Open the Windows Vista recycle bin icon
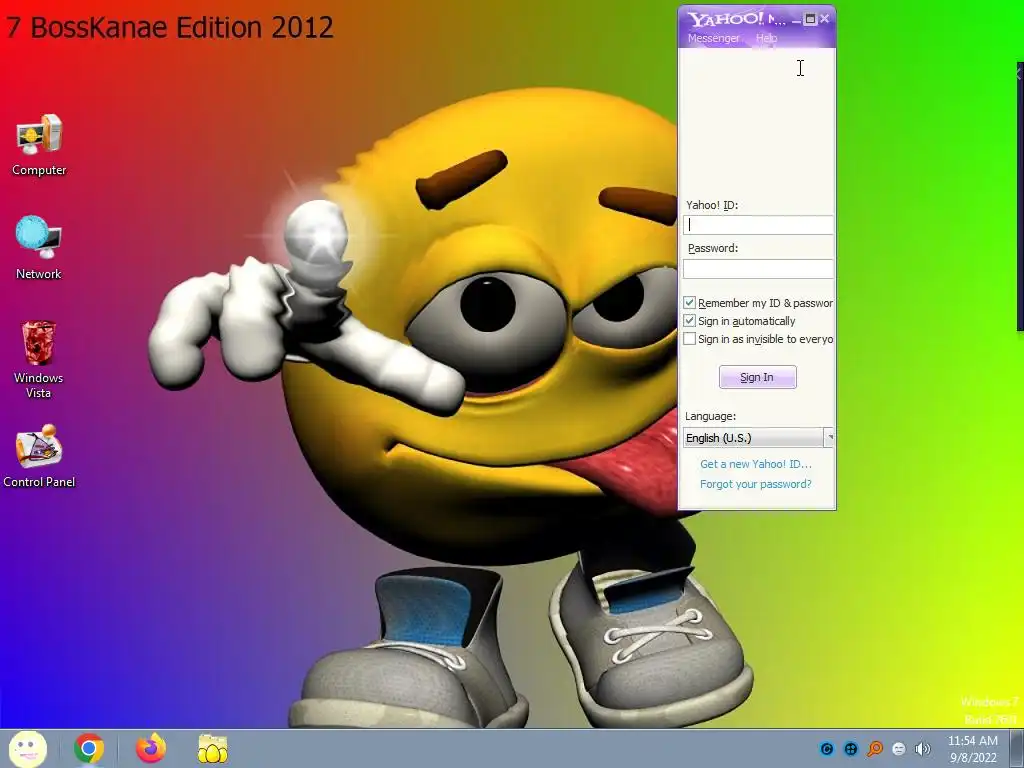Image resolution: width=1024 pixels, height=768 pixels. 39,359
